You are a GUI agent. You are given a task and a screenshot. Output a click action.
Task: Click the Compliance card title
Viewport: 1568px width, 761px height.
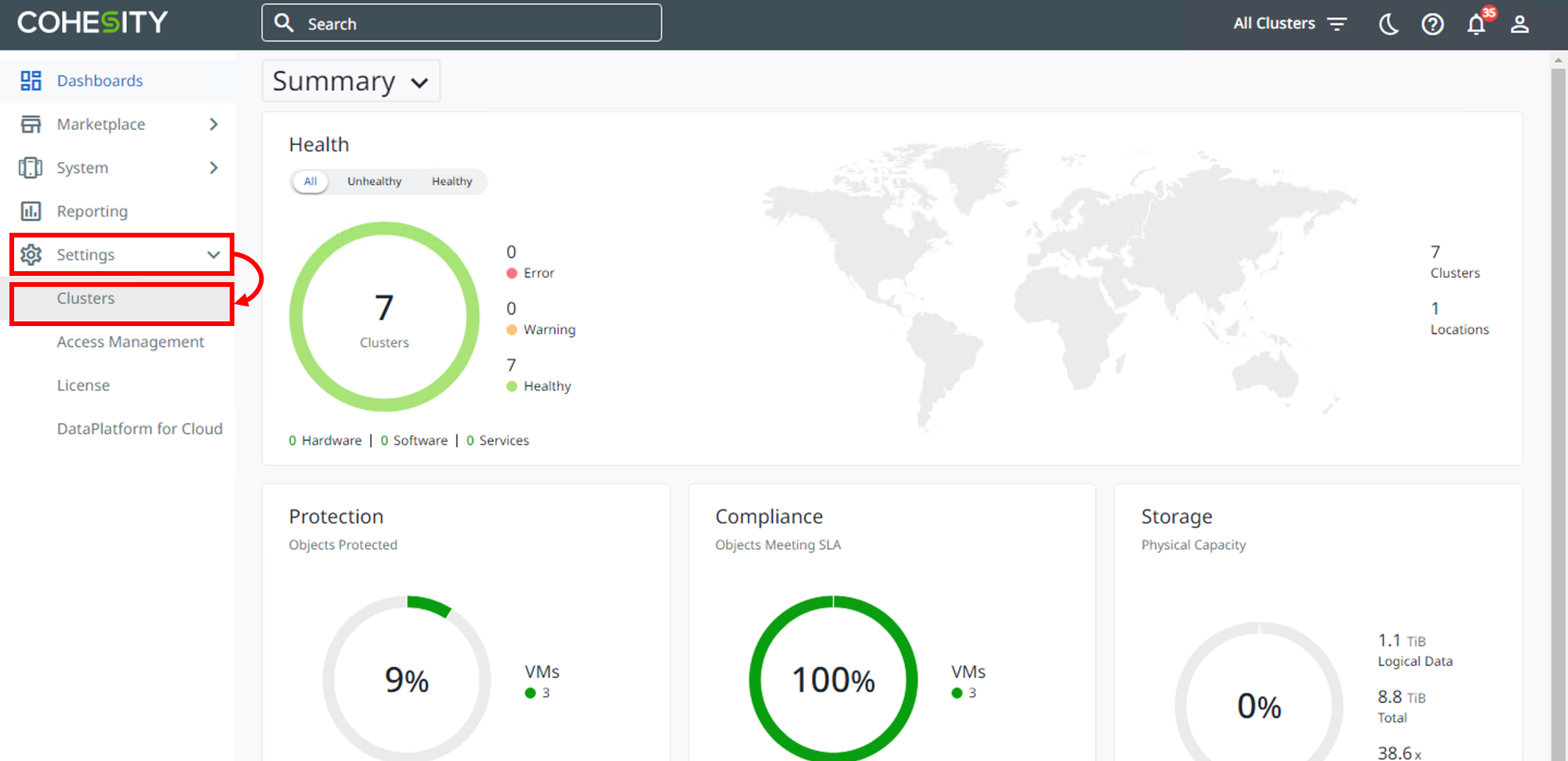click(769, 516)
